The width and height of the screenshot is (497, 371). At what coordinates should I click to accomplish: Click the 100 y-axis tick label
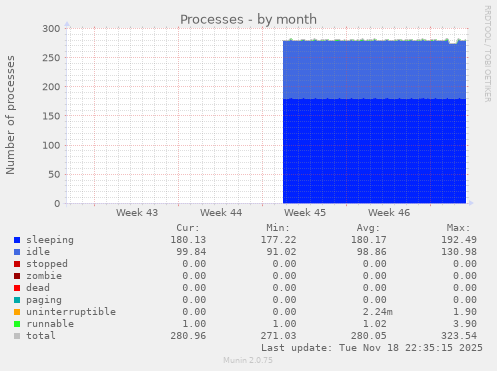click(51, 145)
